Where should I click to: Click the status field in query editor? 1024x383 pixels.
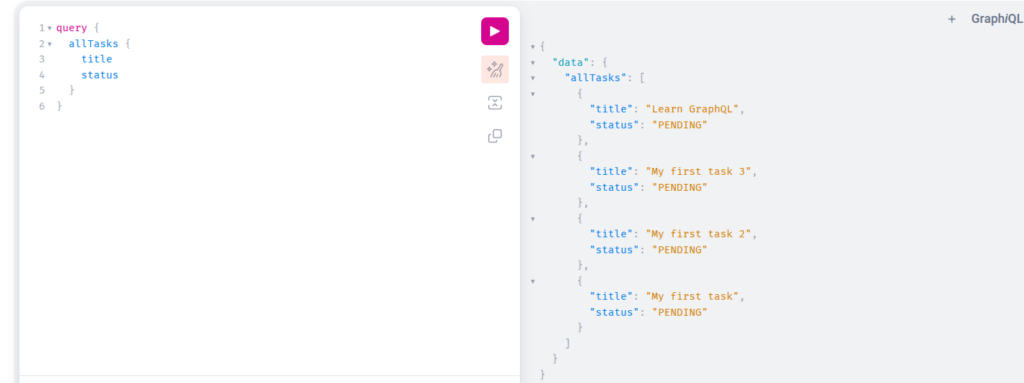[x=100, y=75]
